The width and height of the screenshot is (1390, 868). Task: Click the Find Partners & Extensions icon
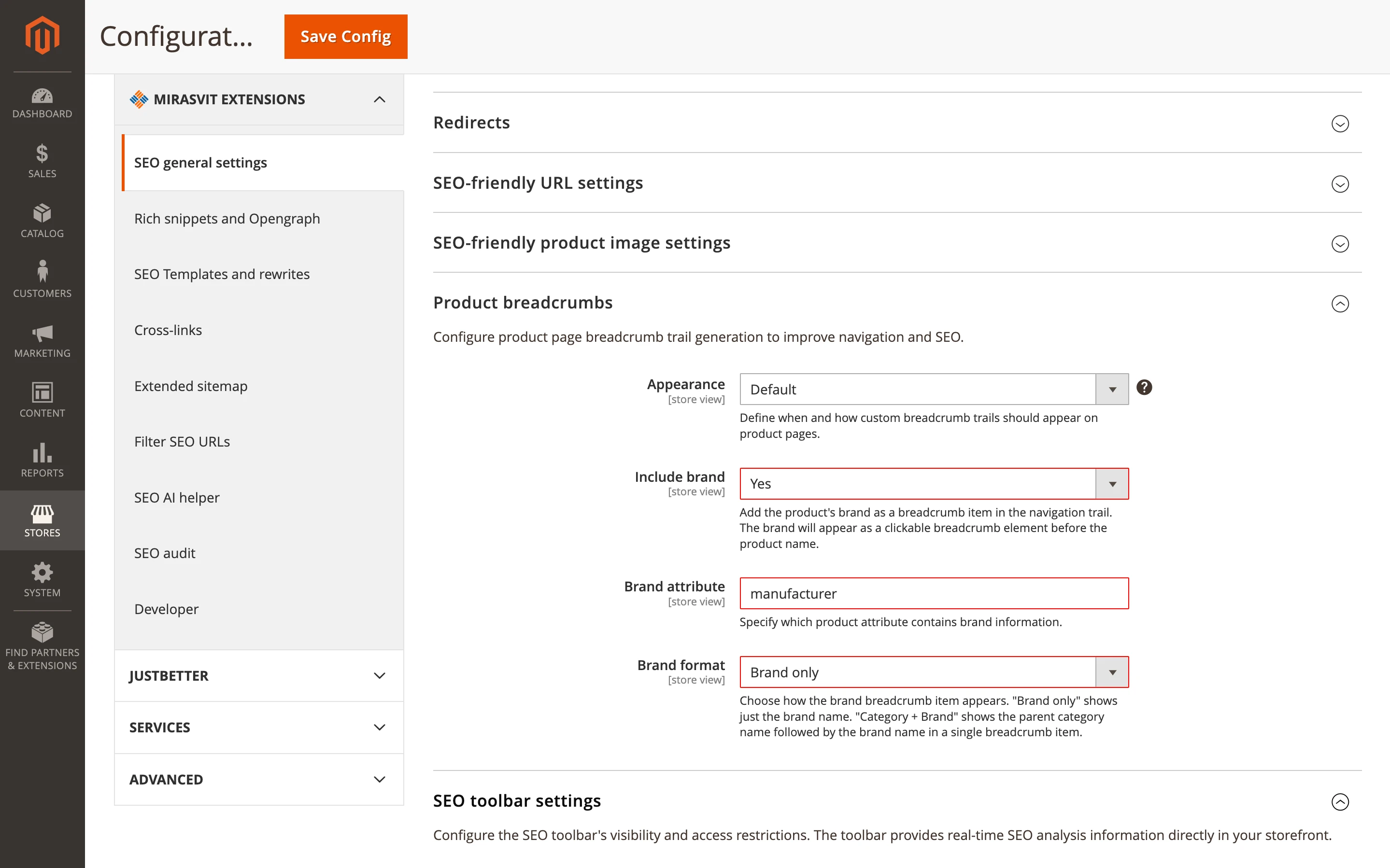42,635
